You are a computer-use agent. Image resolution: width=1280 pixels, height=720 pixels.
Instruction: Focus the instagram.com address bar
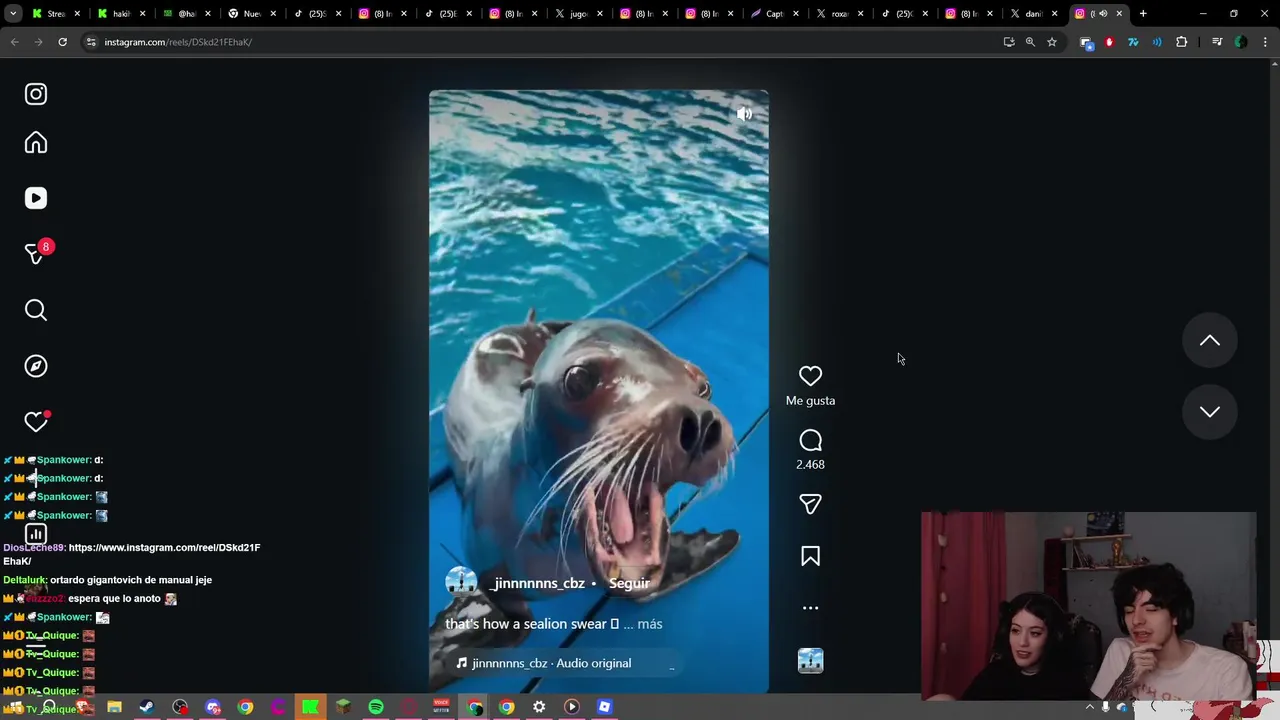click(540, 42)
